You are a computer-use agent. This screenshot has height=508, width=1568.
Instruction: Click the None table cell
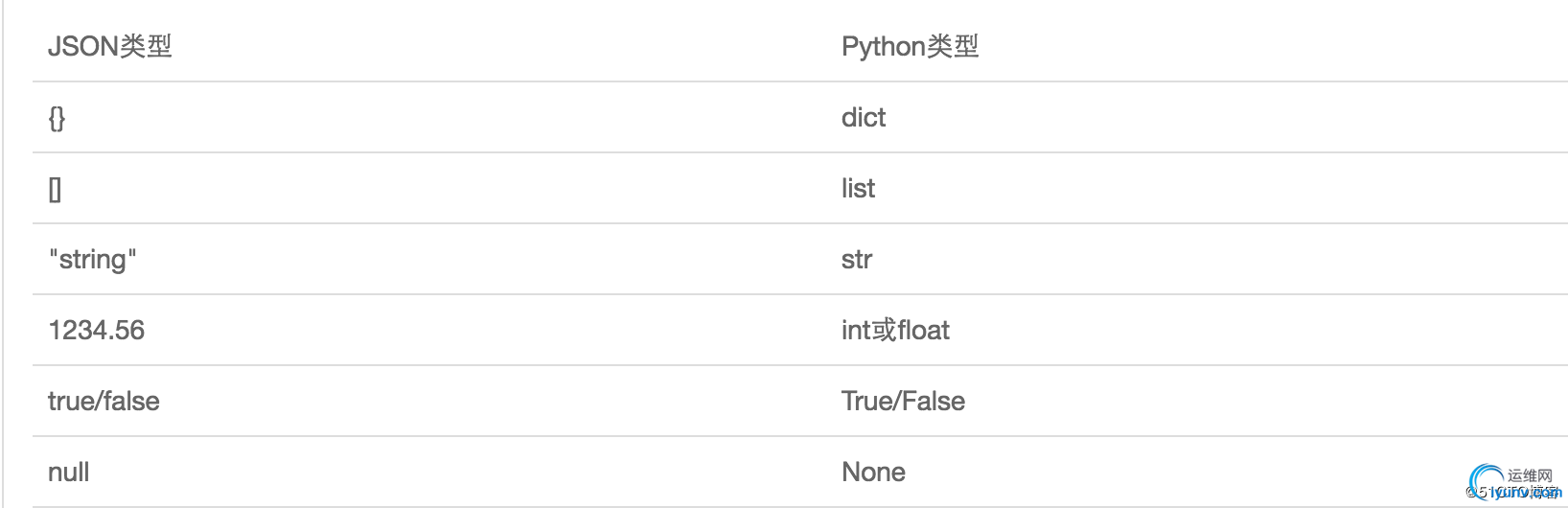[873, 472]
